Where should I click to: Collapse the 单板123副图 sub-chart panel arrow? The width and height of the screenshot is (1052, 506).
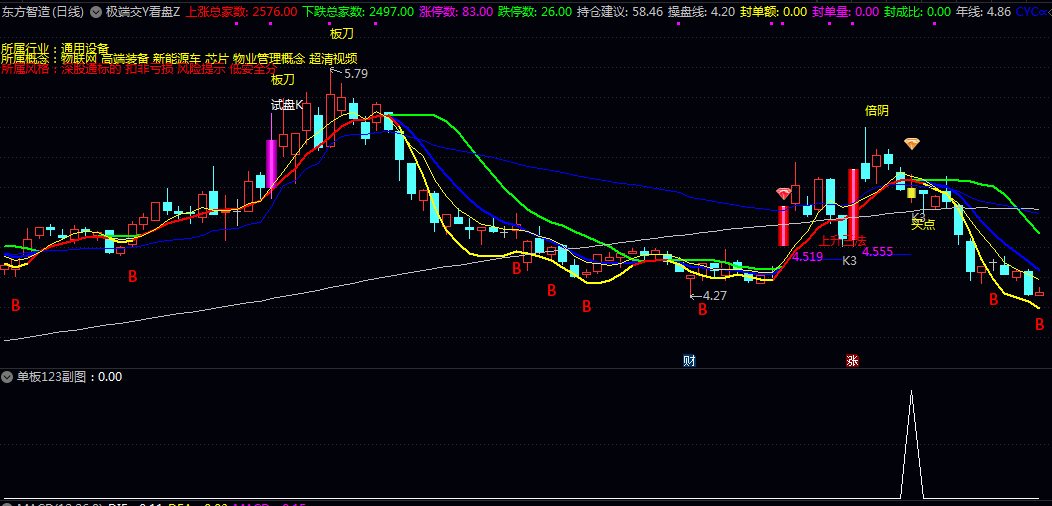8,377
